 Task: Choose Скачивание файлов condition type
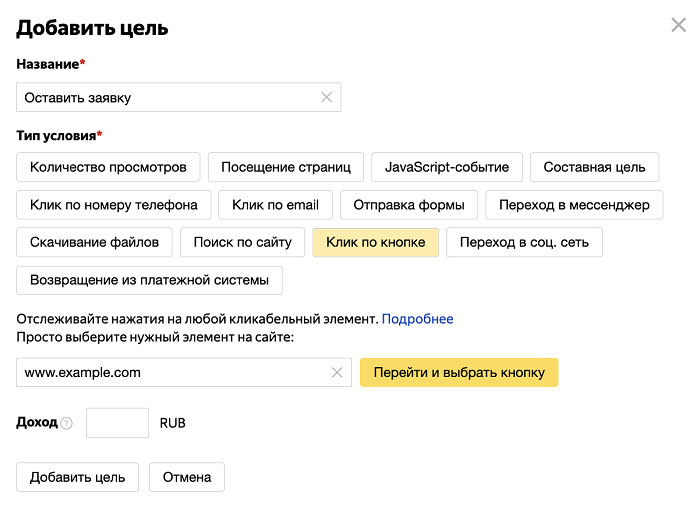click(94, 242)
